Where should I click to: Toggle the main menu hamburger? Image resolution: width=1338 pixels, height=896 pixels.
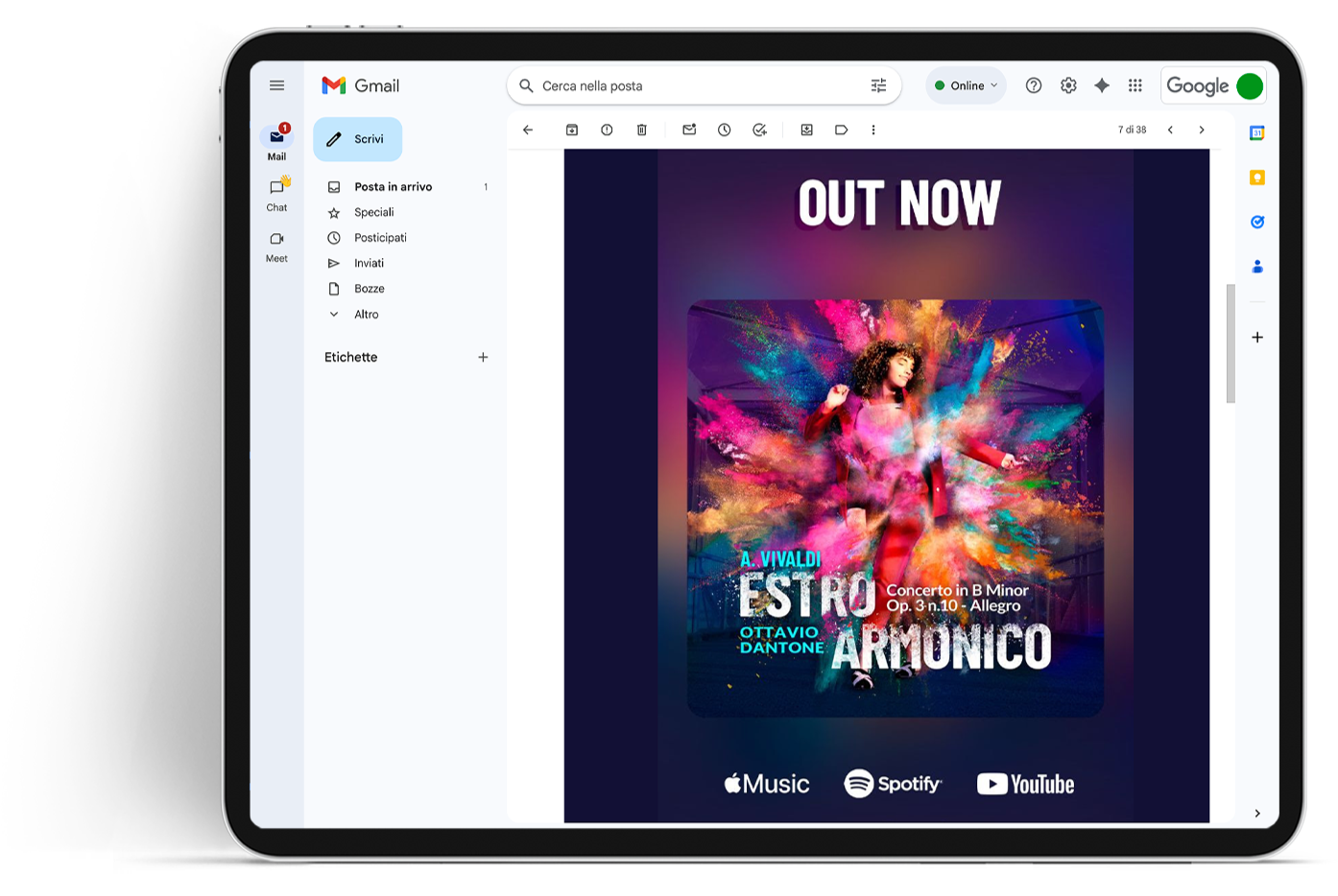277,85
